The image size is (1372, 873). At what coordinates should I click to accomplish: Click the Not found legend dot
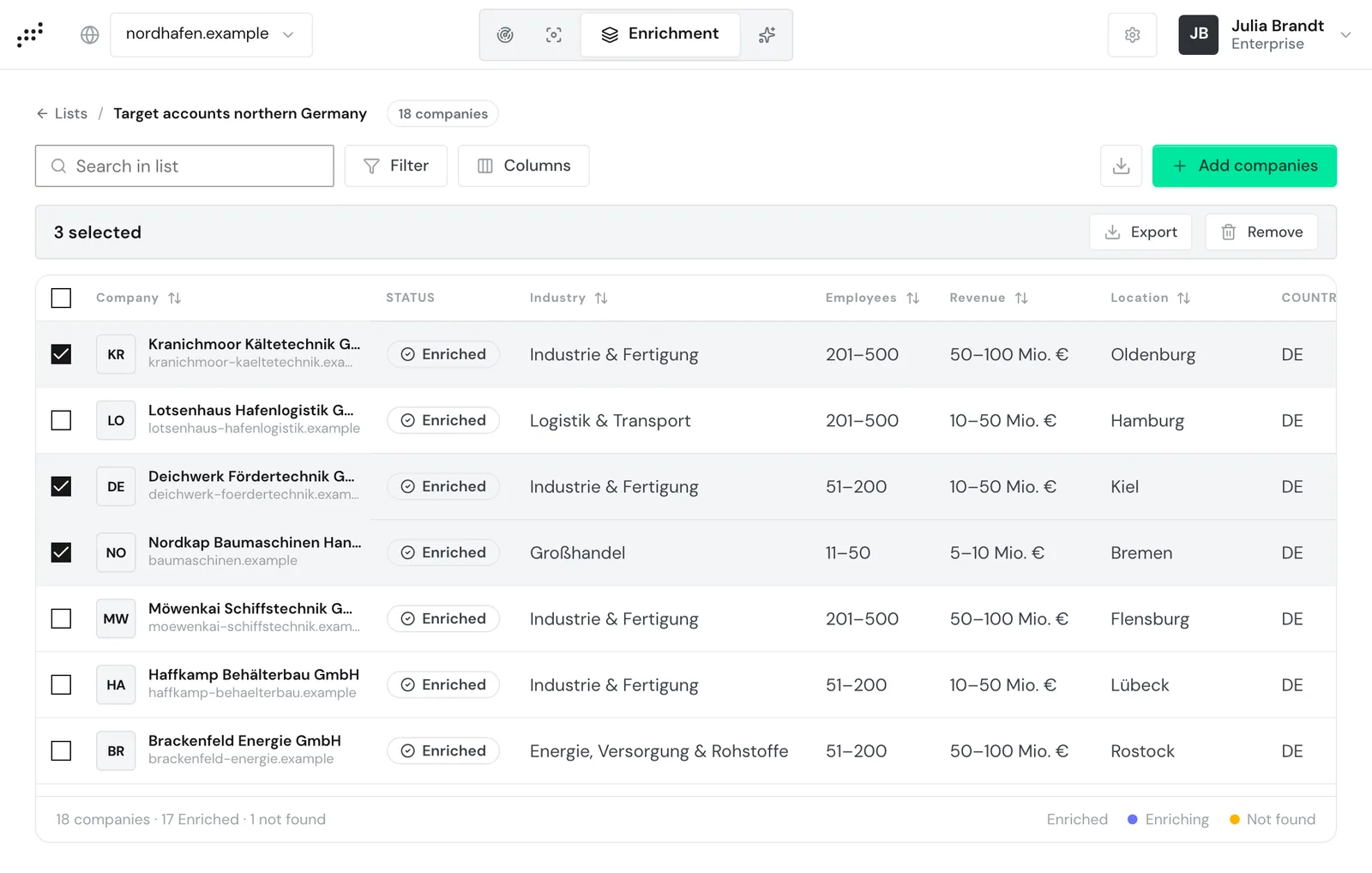(1235, 820)
